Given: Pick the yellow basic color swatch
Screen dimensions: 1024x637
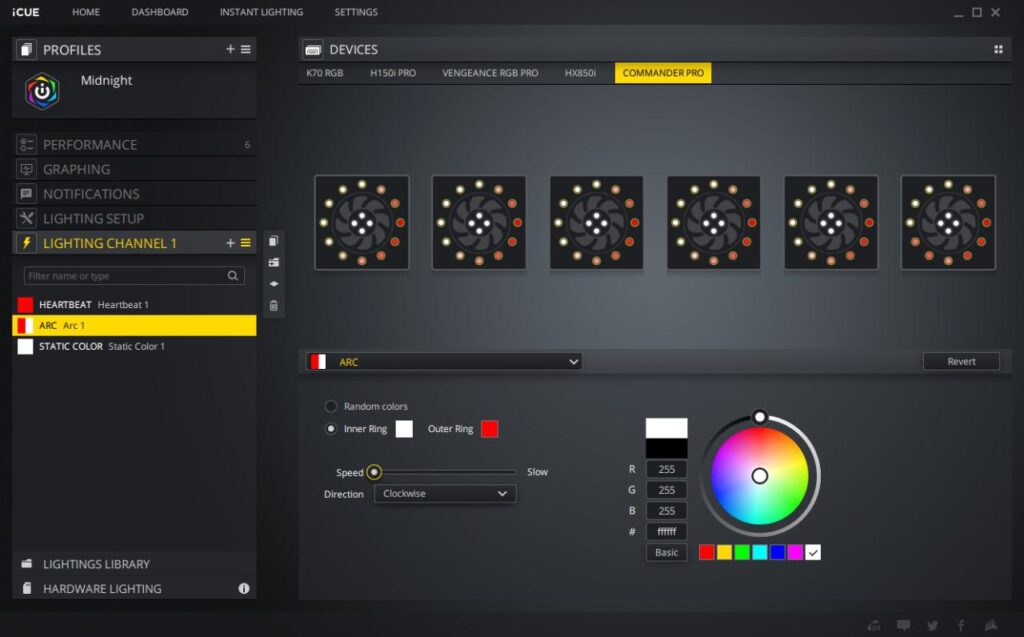Looking at the screenshot, I should pyautogui.click(x=724, y=552).
